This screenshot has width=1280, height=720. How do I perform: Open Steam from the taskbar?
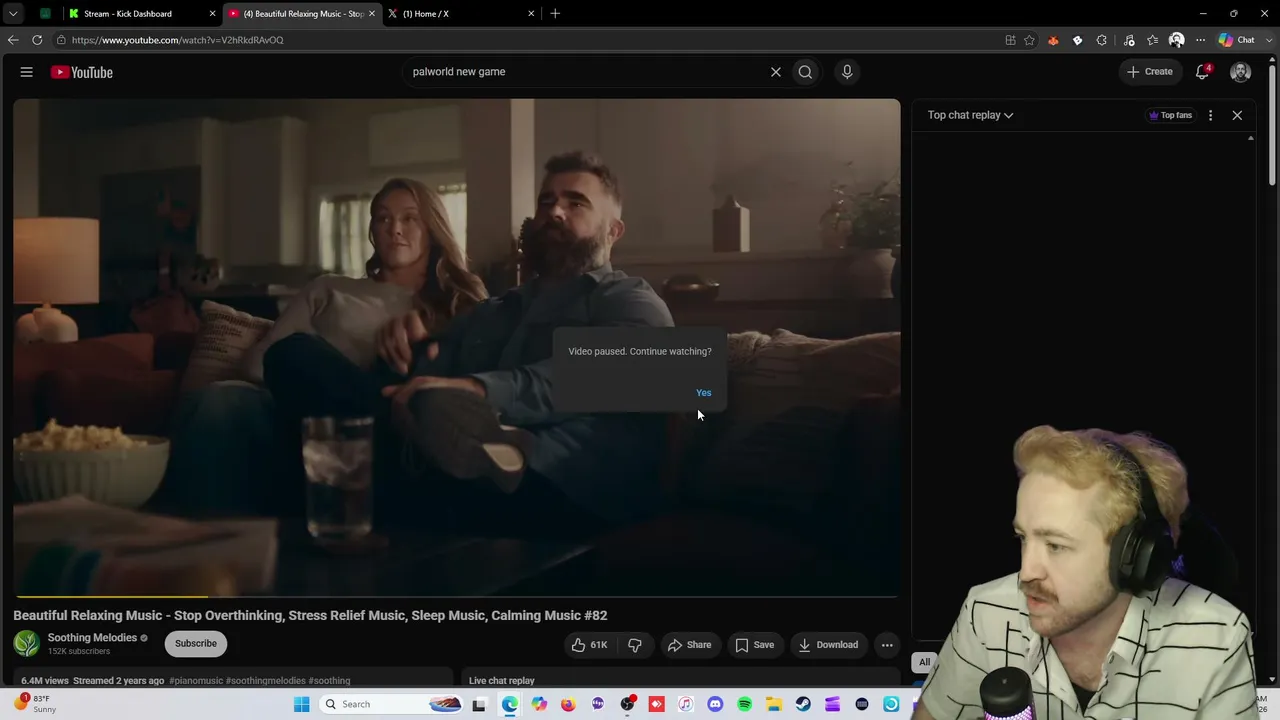click(x=803, y=704)
